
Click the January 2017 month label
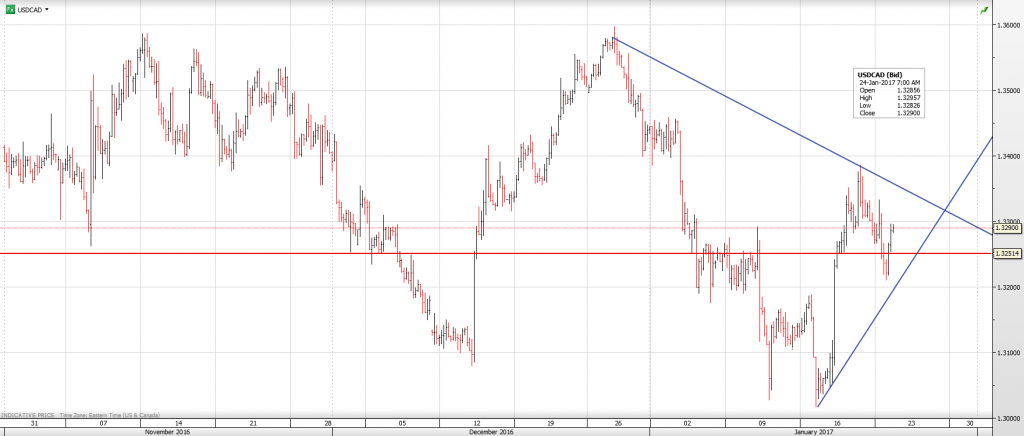(815, 432)
